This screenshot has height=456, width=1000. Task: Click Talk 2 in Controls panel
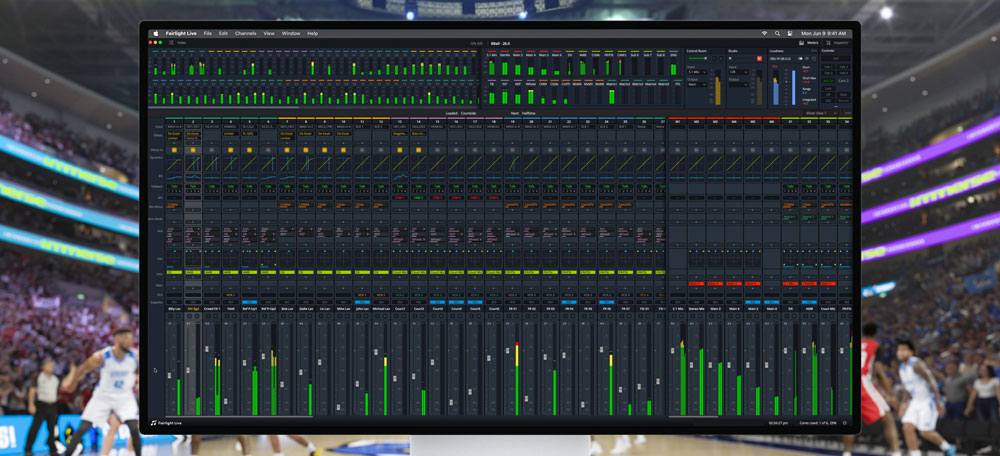tap(843, 66)
